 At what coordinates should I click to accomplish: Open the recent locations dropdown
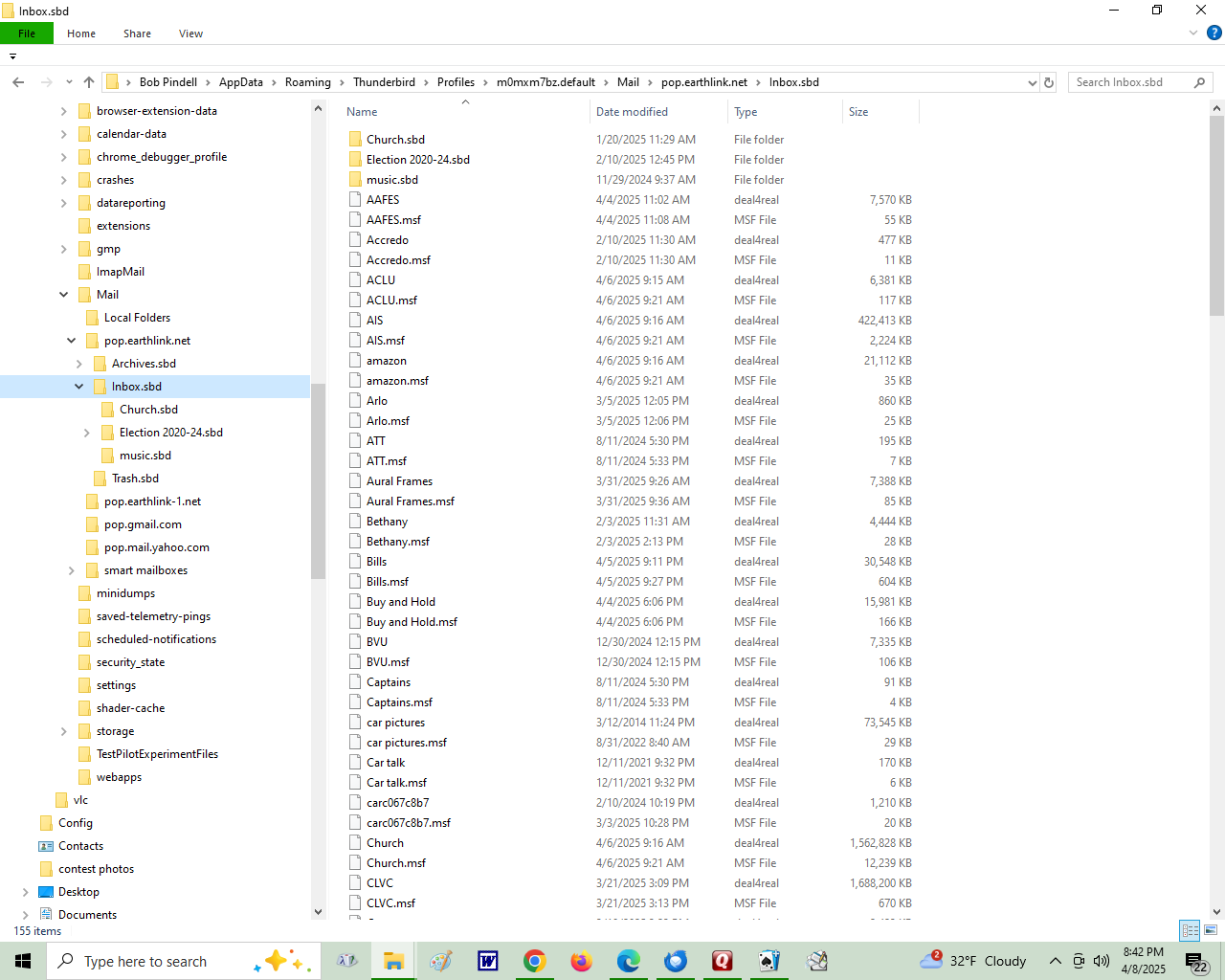tap(69, 82)
